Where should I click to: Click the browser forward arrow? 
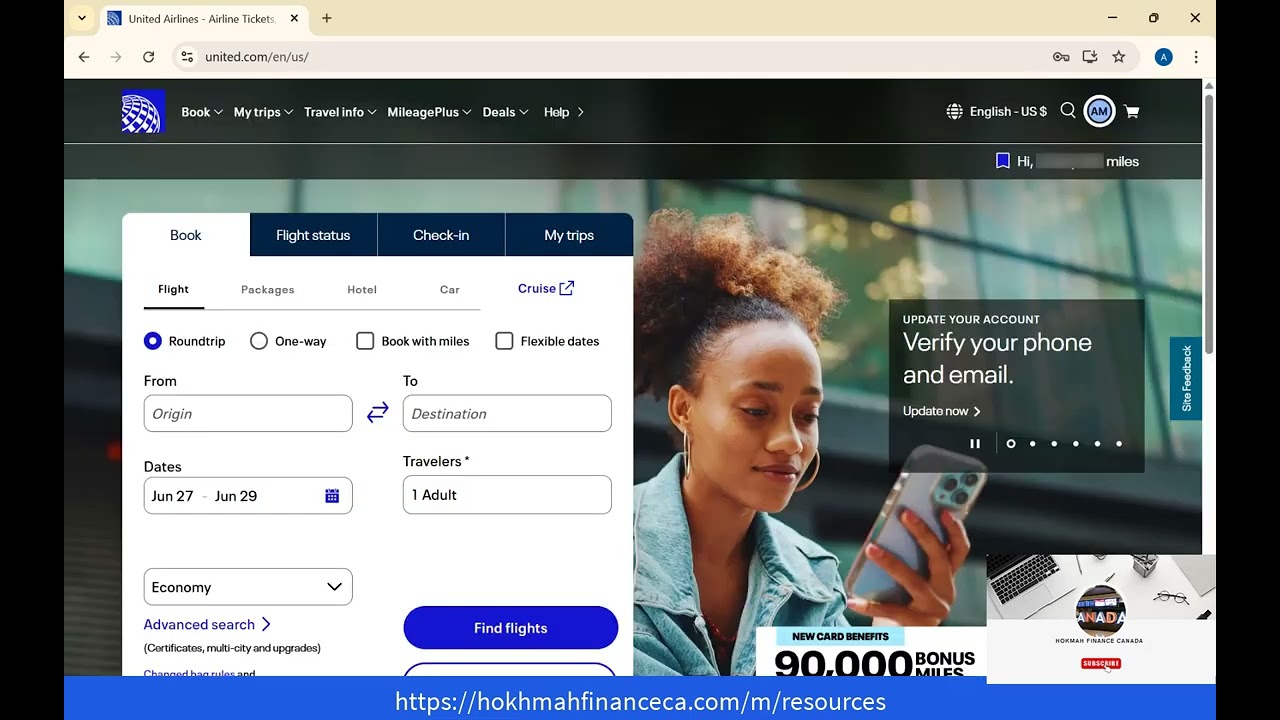[116, 57]
